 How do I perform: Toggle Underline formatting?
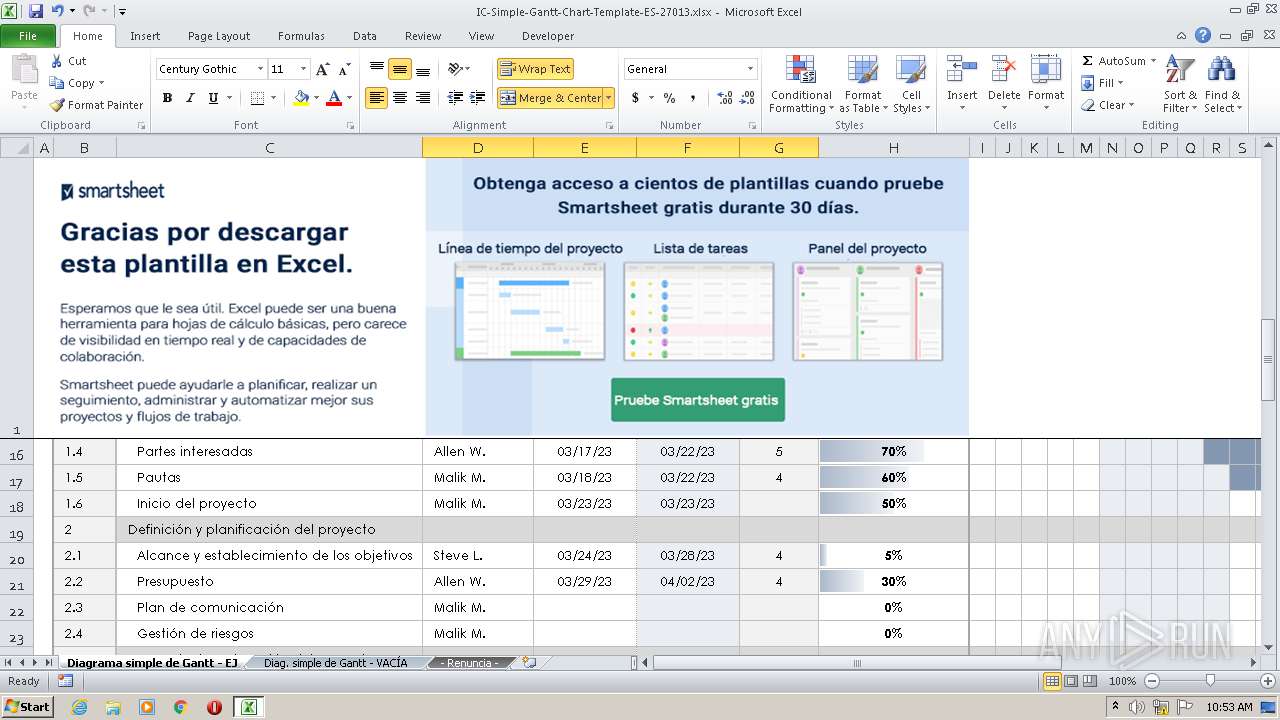tap(213, 98)
